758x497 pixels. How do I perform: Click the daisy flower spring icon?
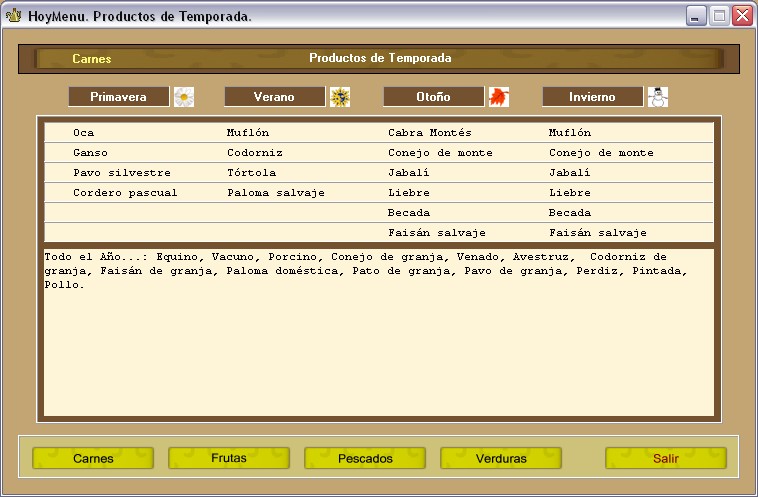[184, 97]
